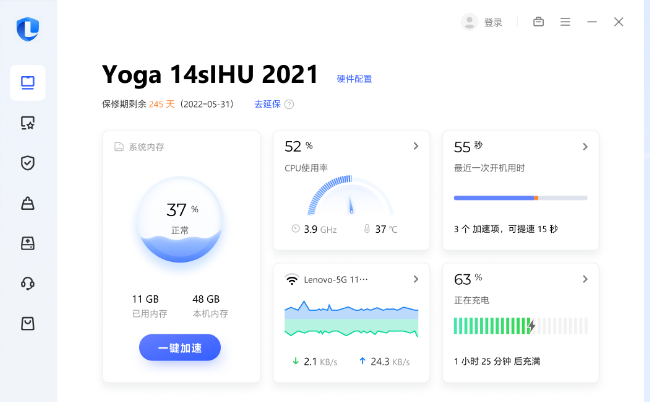Click the 最近一次开机用时 label
Viewport: 650px width, 402px height.
pos(489,168)
